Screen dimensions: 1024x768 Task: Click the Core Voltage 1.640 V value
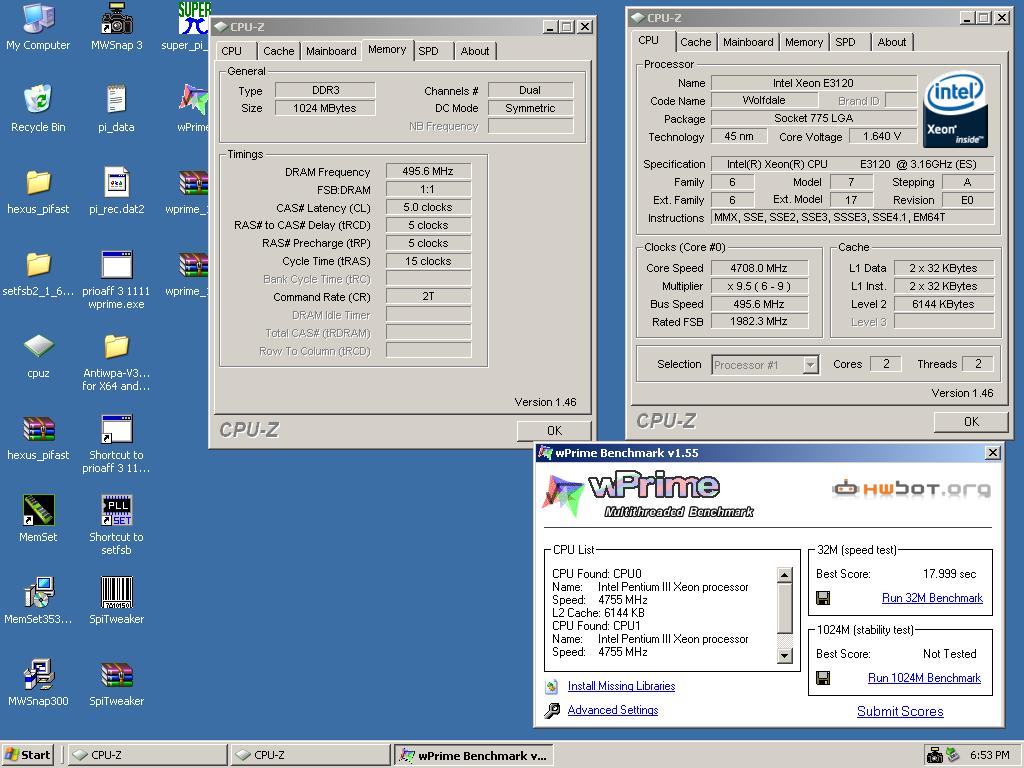pos(882,136)
